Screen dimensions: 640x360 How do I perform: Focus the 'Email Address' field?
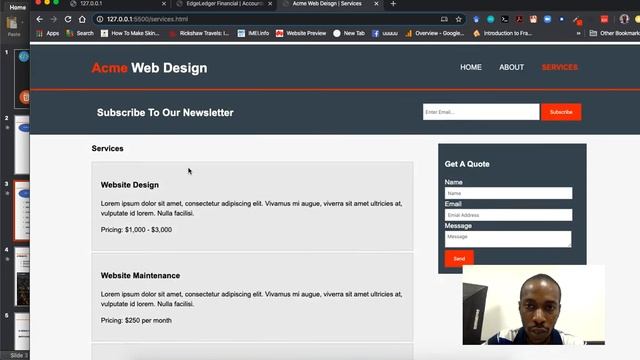pyautogui.click(x=508, y=215)
